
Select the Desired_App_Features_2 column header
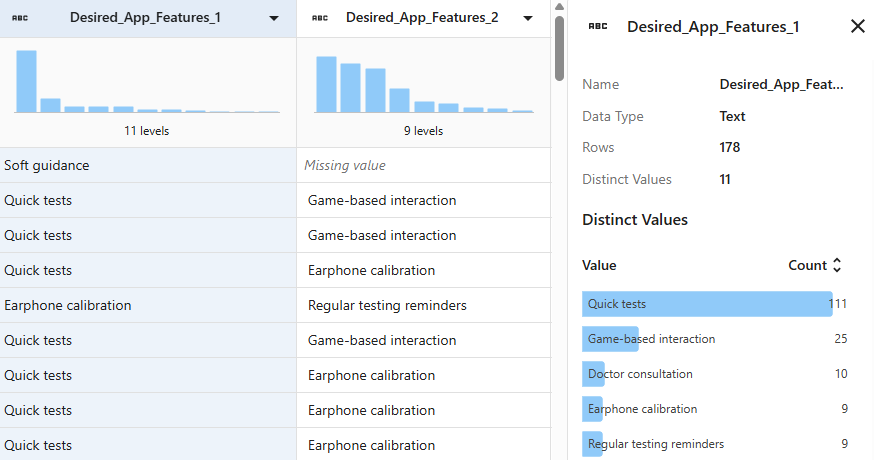click(421, 18)
